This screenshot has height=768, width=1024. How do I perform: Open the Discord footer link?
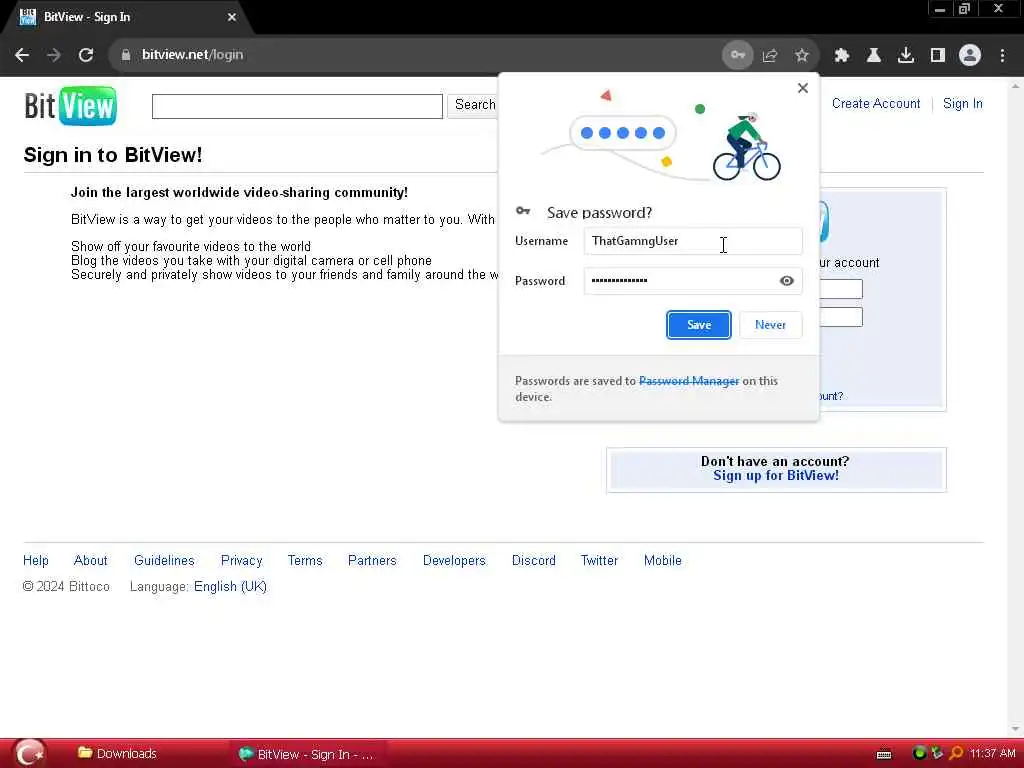point(534,560)
